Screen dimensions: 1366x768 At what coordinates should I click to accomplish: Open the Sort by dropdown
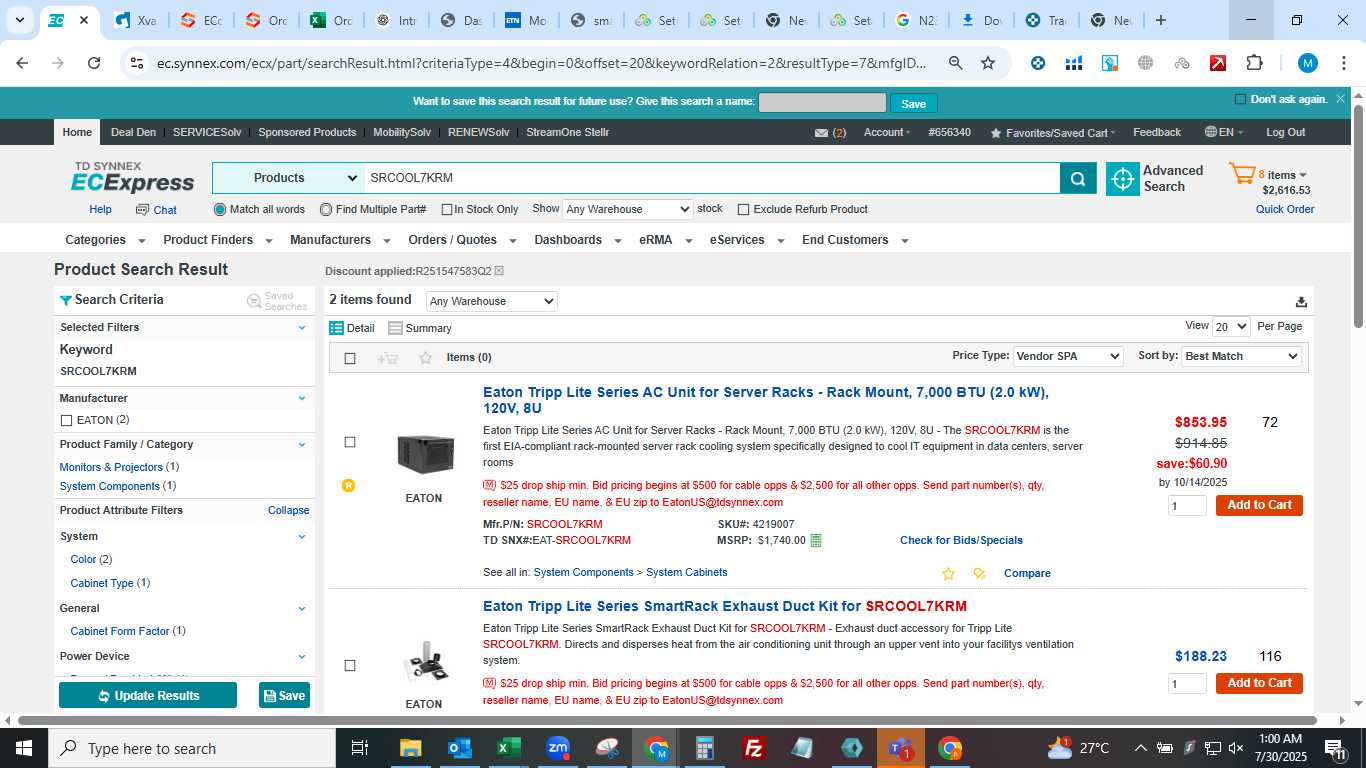(x=1241, y=356)
